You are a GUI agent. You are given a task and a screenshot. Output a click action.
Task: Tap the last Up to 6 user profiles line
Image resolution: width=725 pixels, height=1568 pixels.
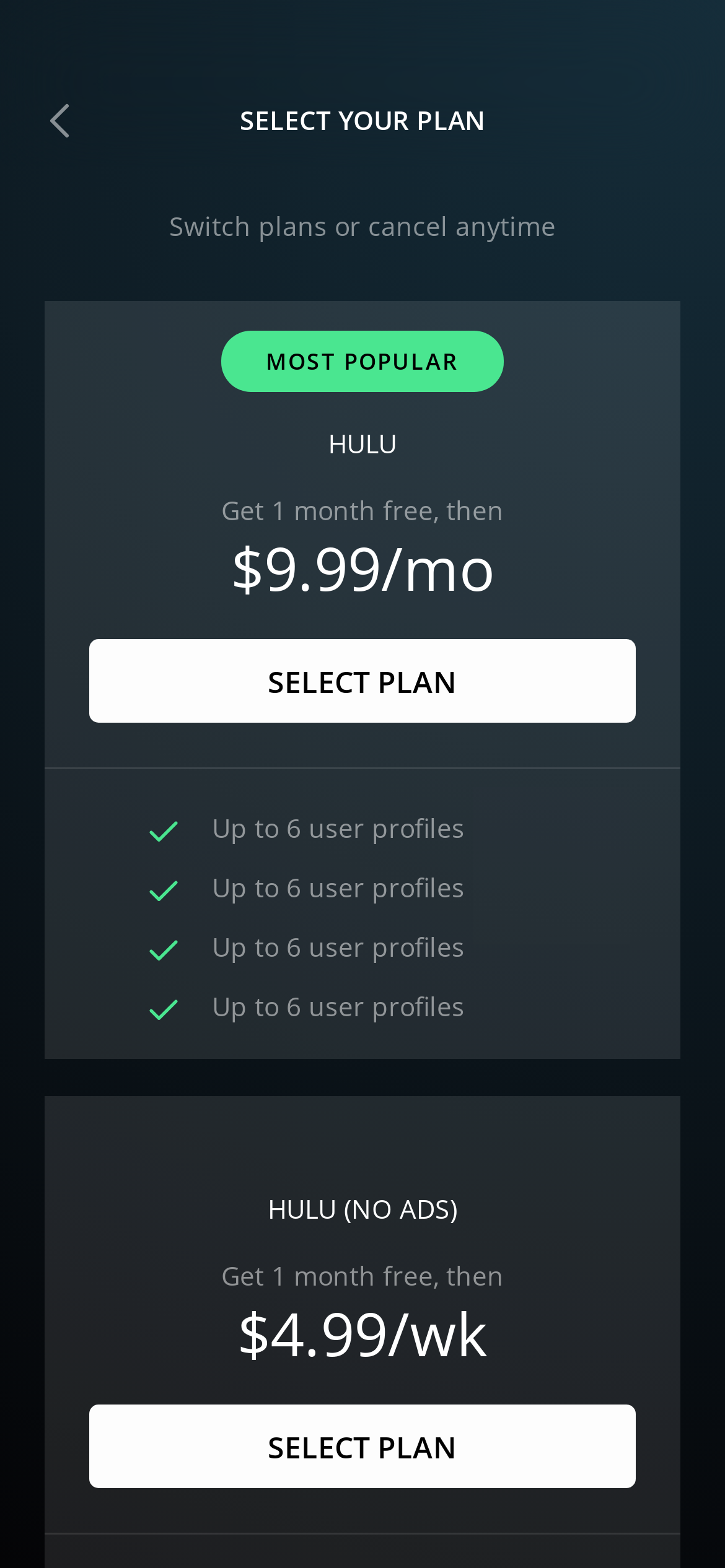point(338,1008)
